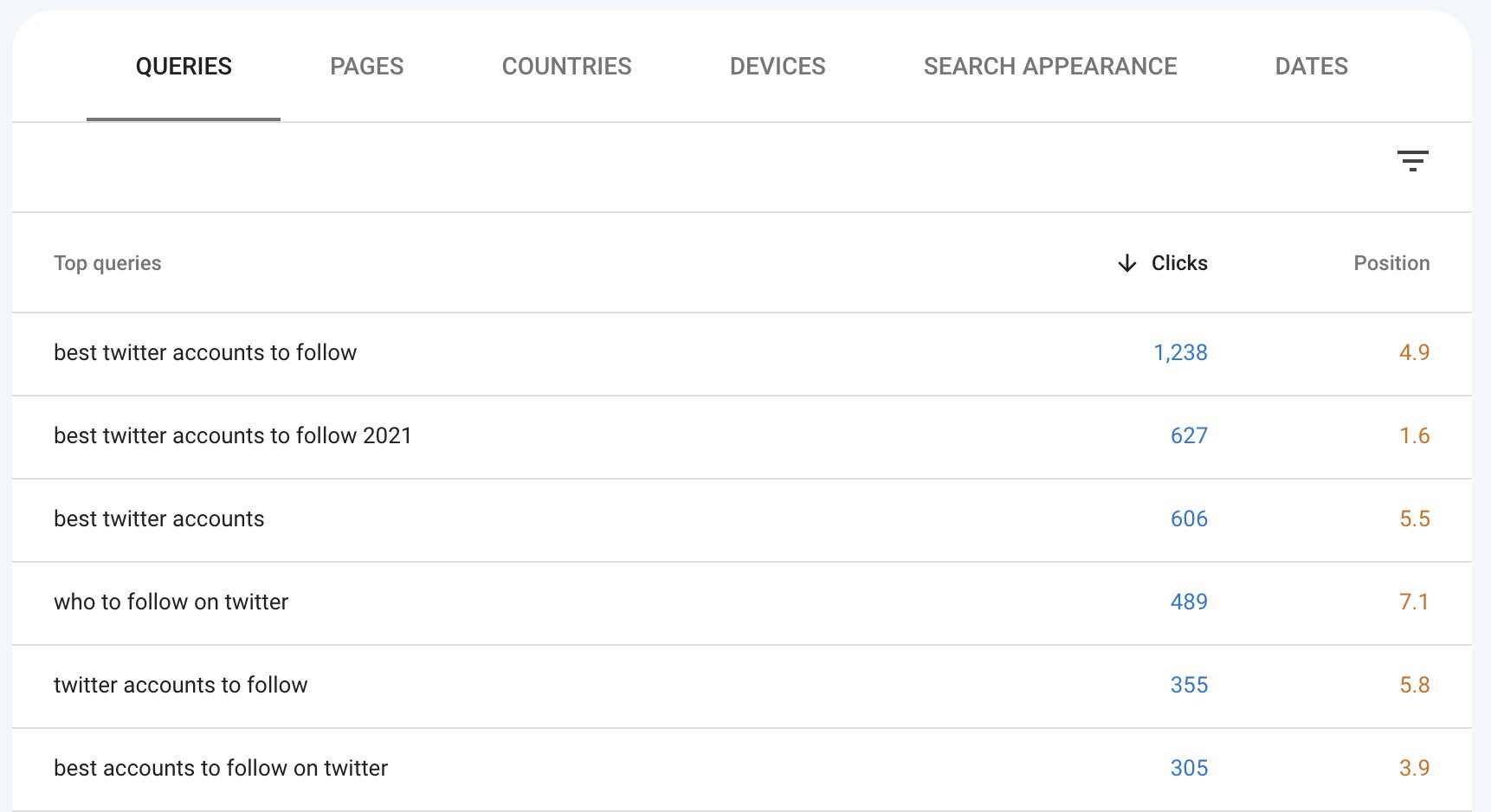Click the 305 clicks value

(x=1189, y=768)
